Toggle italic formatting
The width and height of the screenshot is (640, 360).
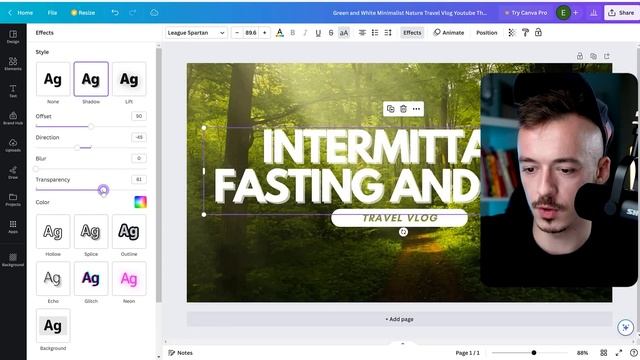[305, 33]
